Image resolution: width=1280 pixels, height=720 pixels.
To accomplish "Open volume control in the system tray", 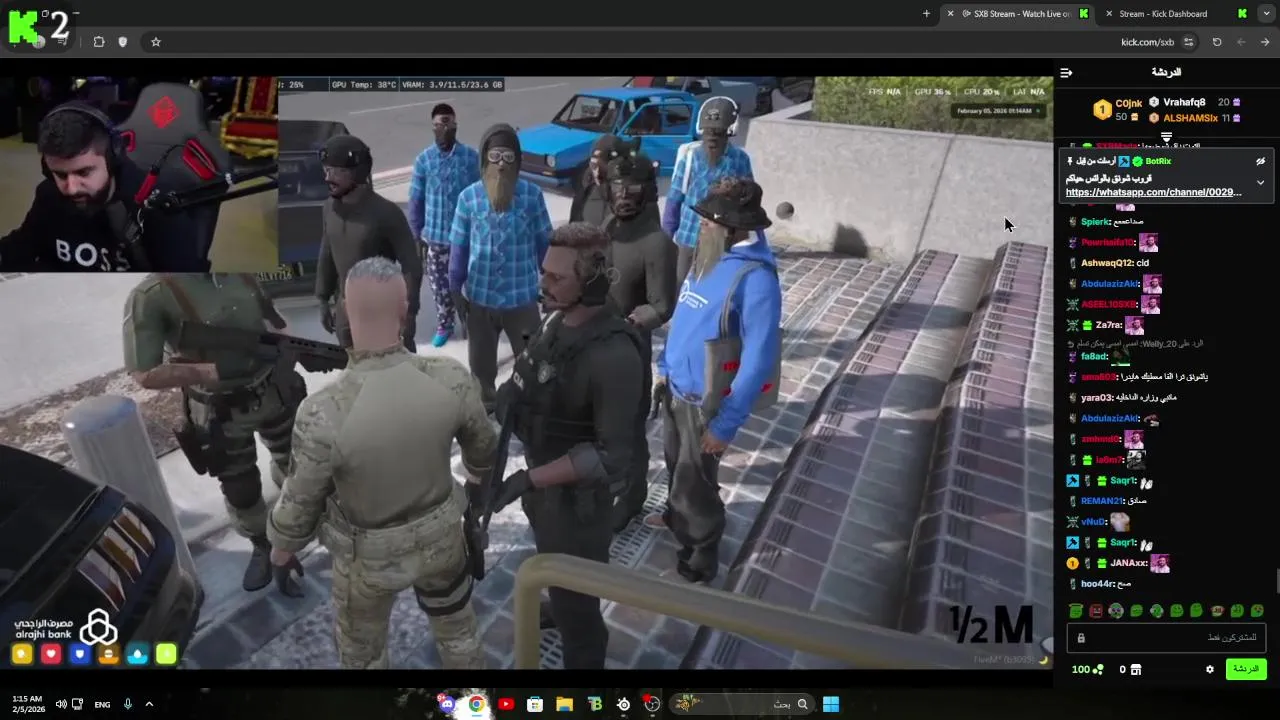I will click(61, 704).
